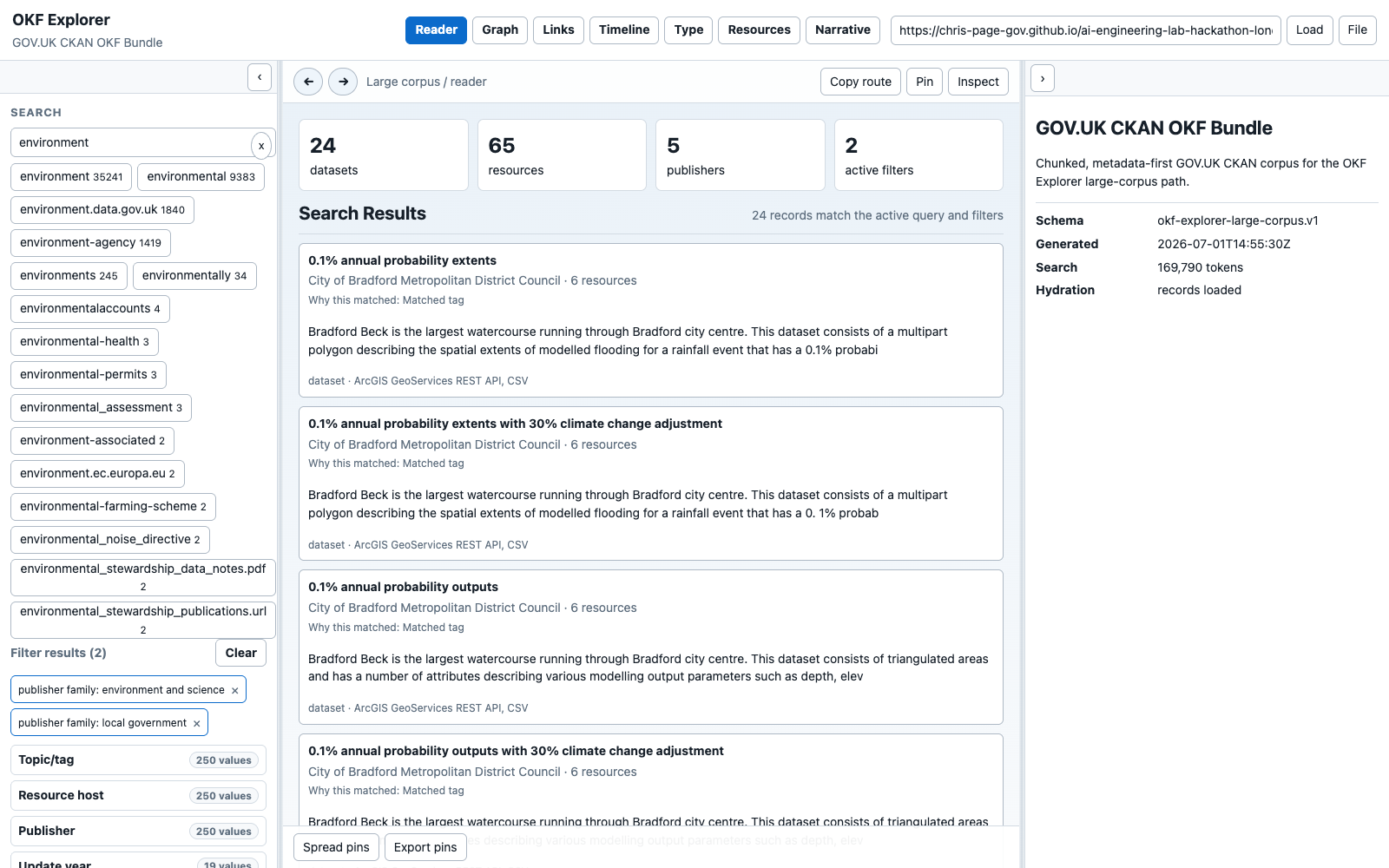The image size is (1389, 868).
Task: Choose the environmentalaccounts suggestion
Action: pos(90,309)
